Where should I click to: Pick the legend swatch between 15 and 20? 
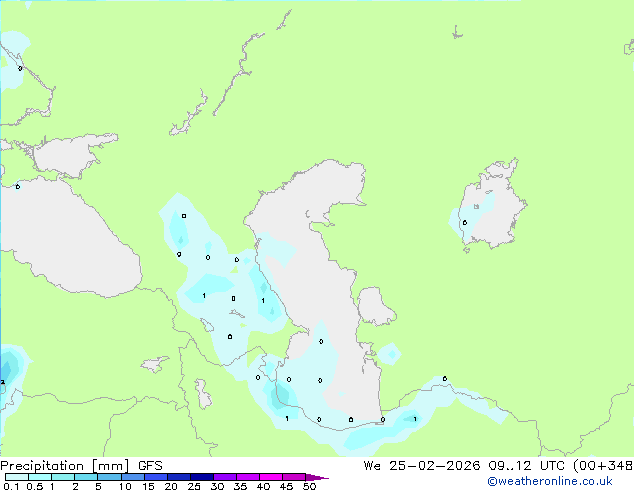(156, 477)
